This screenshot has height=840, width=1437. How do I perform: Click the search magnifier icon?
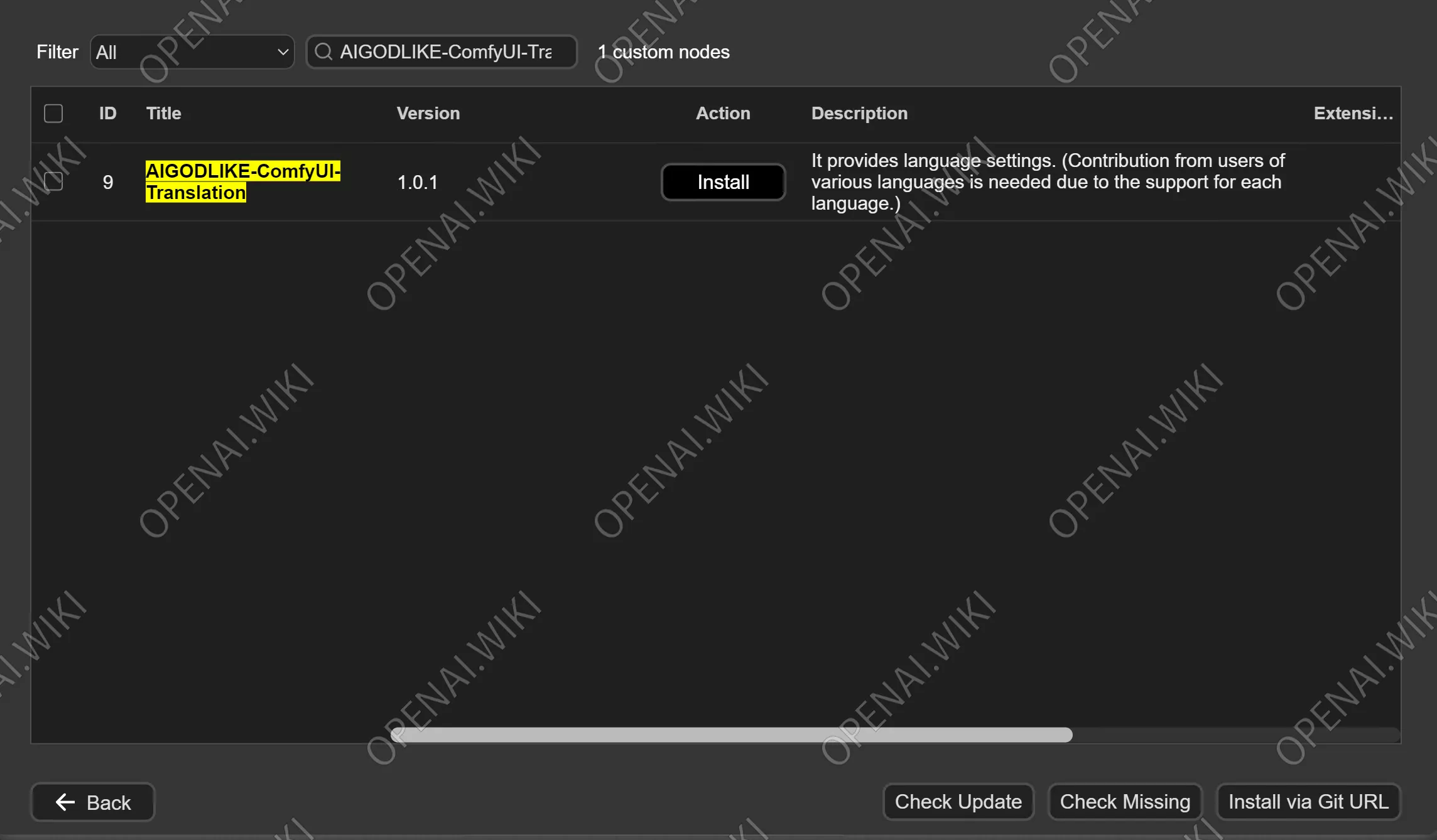[x=323, y=52]
